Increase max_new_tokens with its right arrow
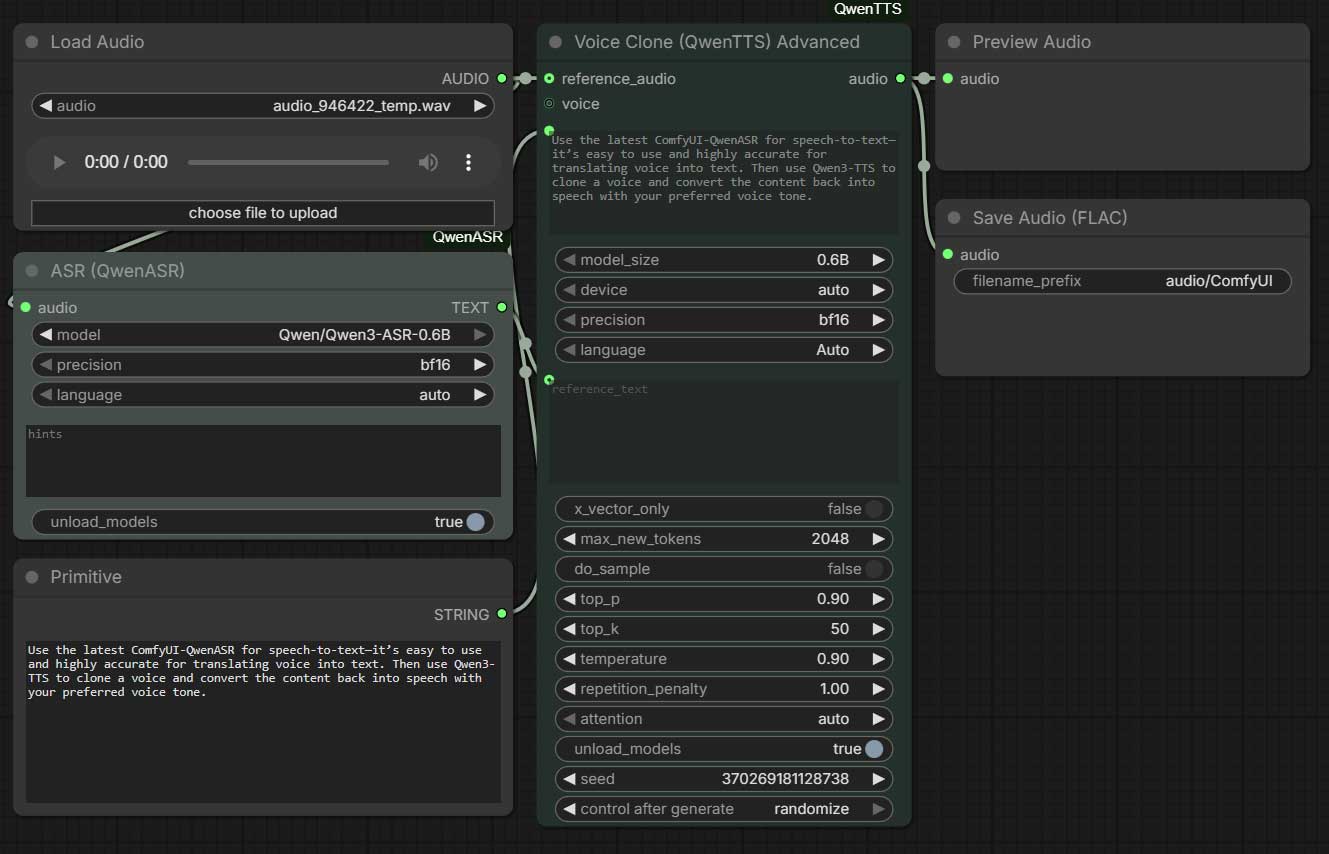 point(878,539)
